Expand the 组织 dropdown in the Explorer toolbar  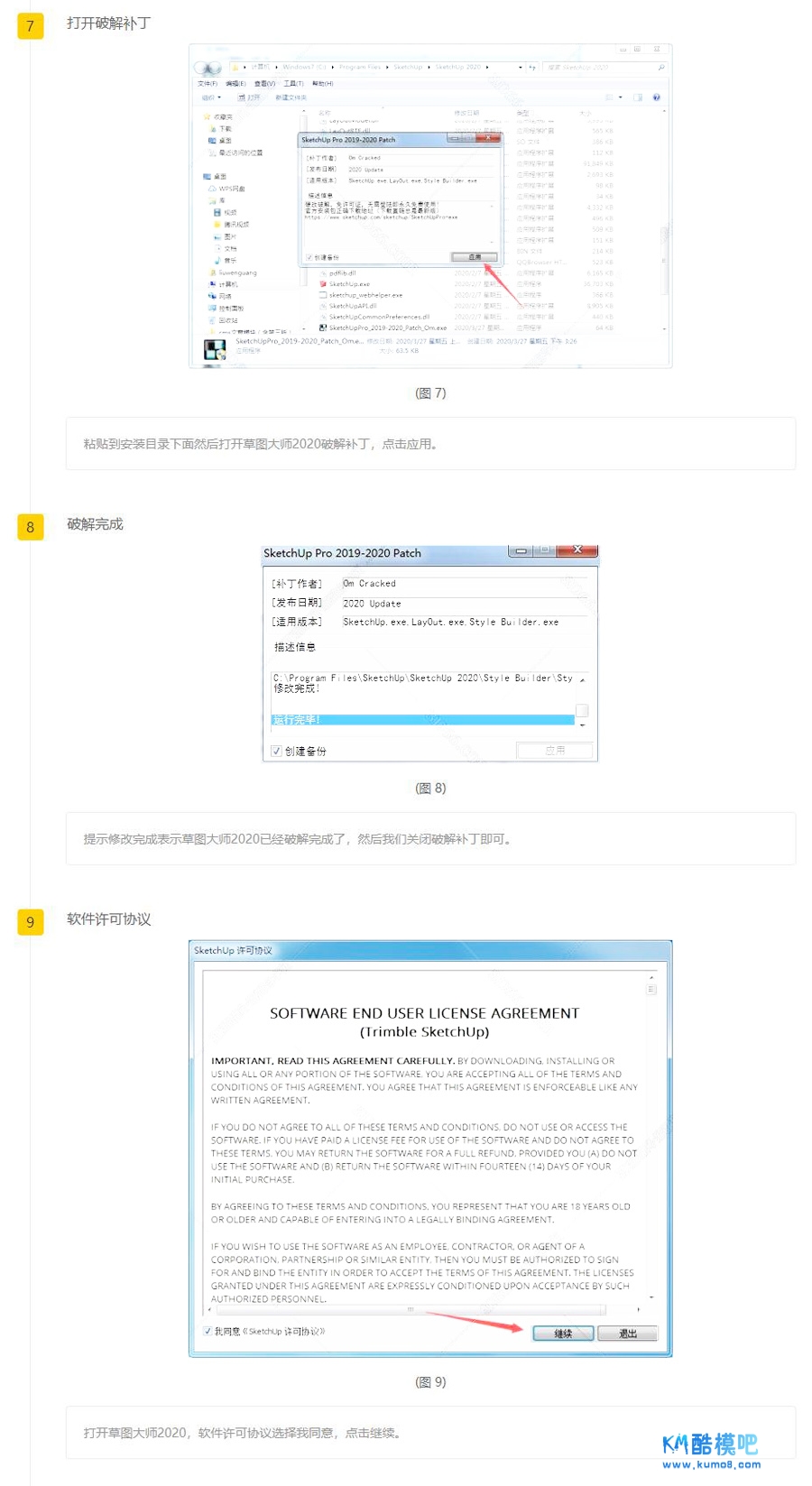[211, 97]
